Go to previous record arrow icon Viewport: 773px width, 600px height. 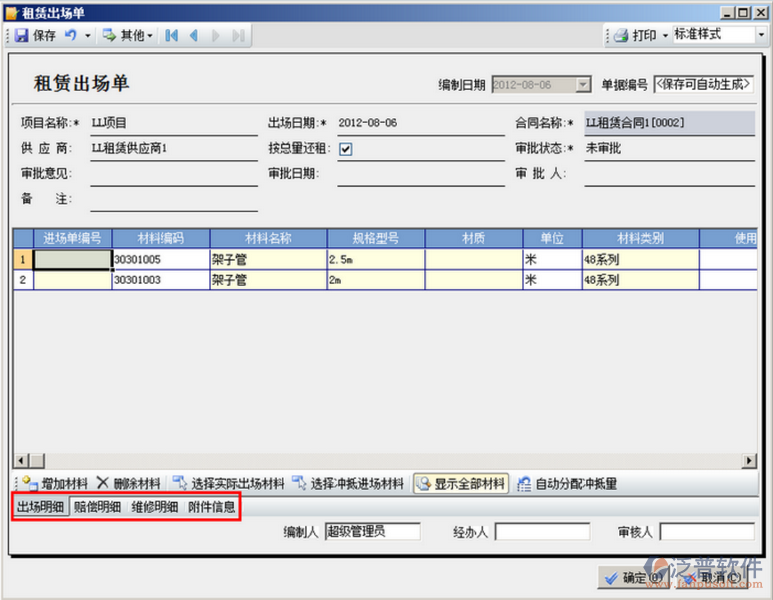point(194,35)
